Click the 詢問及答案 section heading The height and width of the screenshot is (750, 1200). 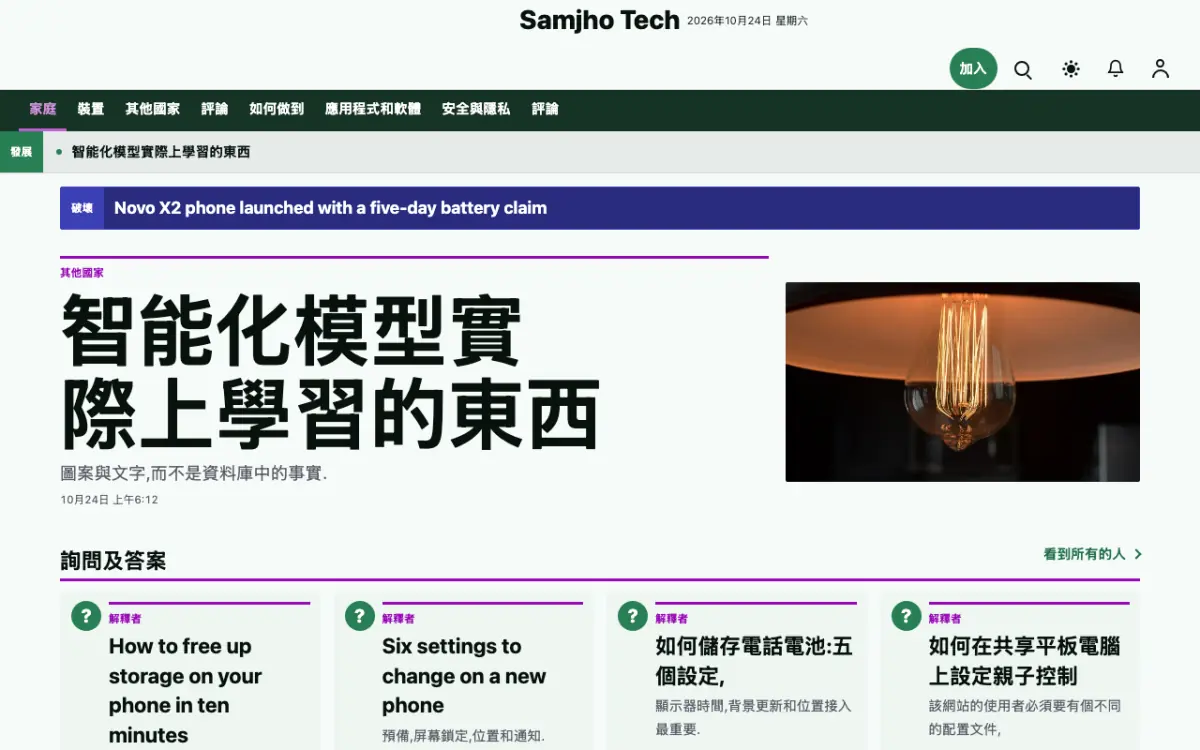point(113,561)
